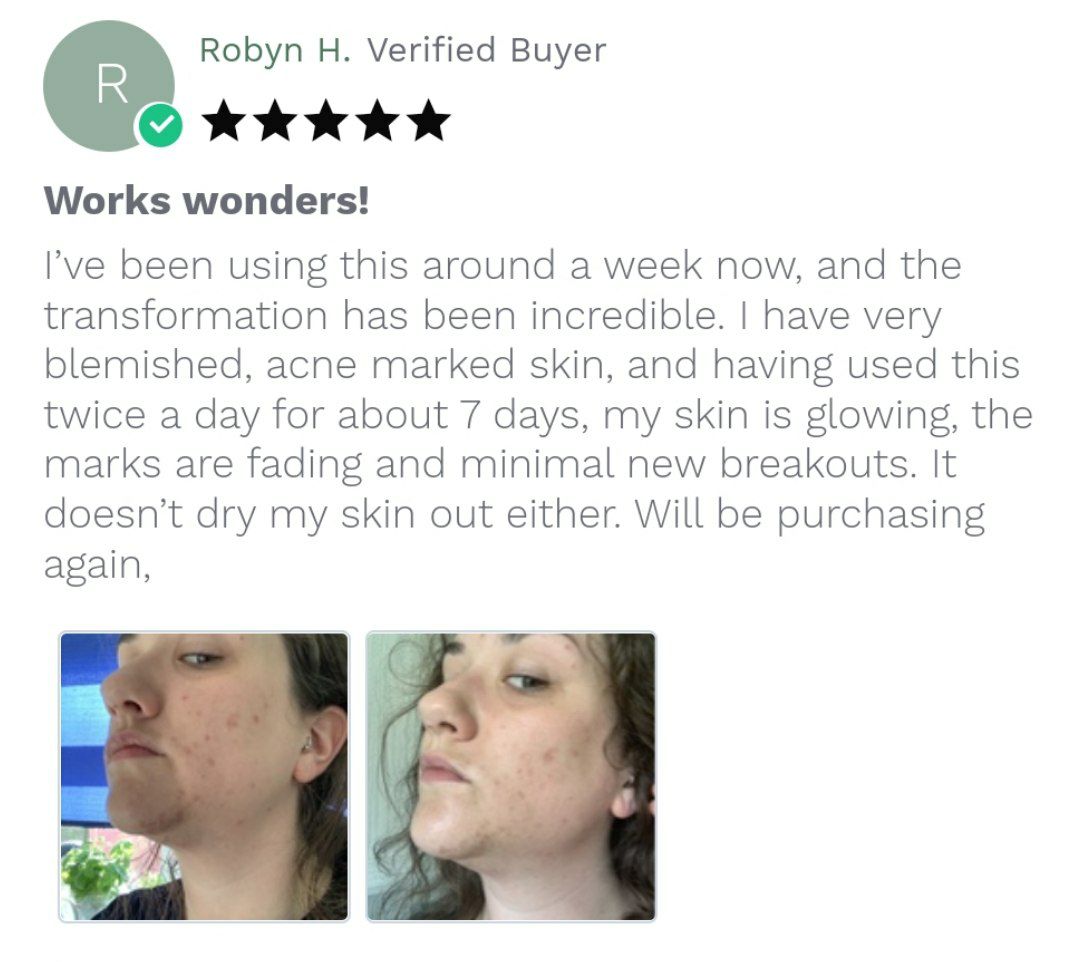Click the Verified Buyer label
This screenshot has width=1080, height=962.
click(486, 50)
